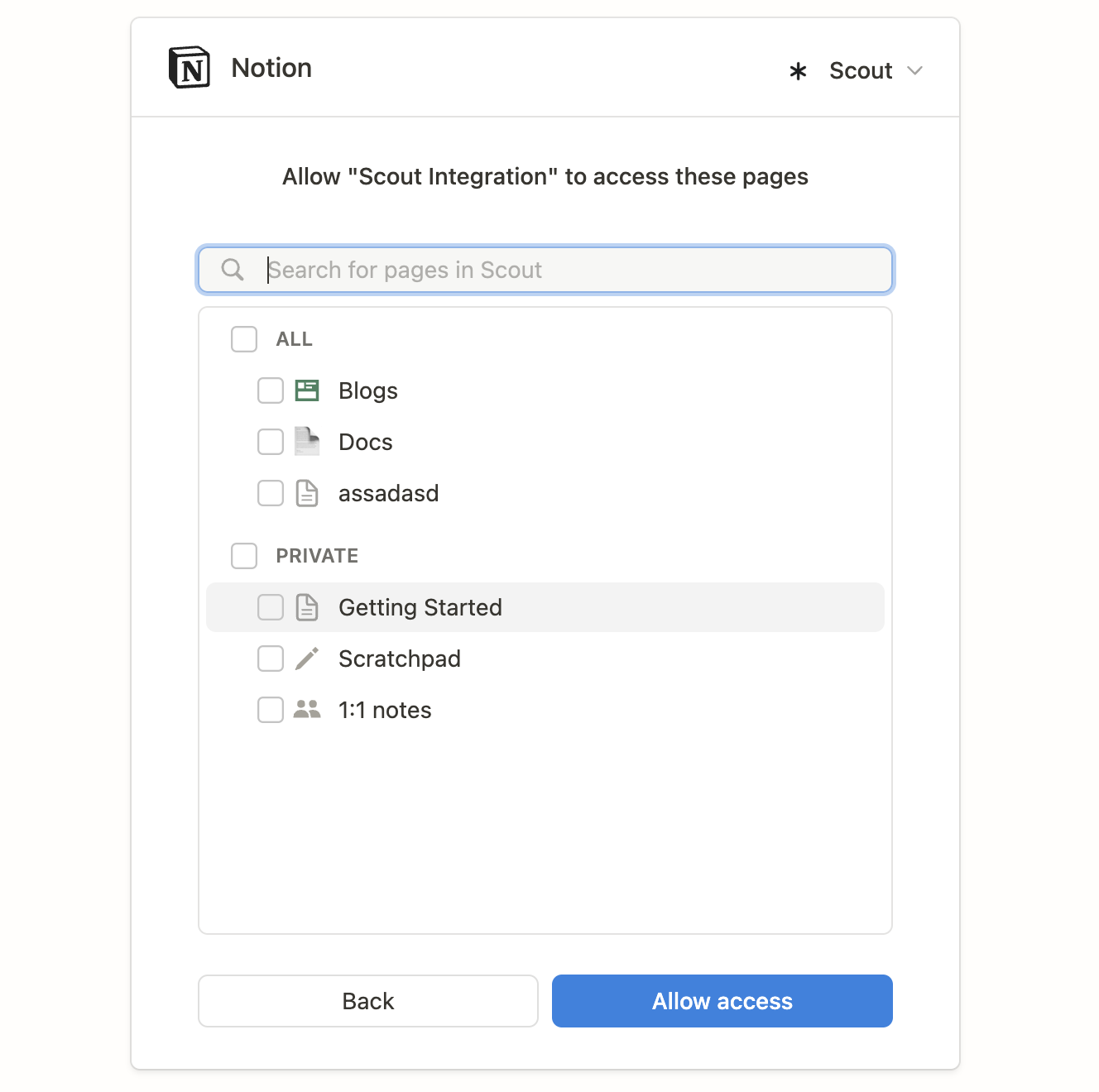Click the Notion logo icon
Viewport: 1099px width, 1092px height.
(x=190, y=68)
